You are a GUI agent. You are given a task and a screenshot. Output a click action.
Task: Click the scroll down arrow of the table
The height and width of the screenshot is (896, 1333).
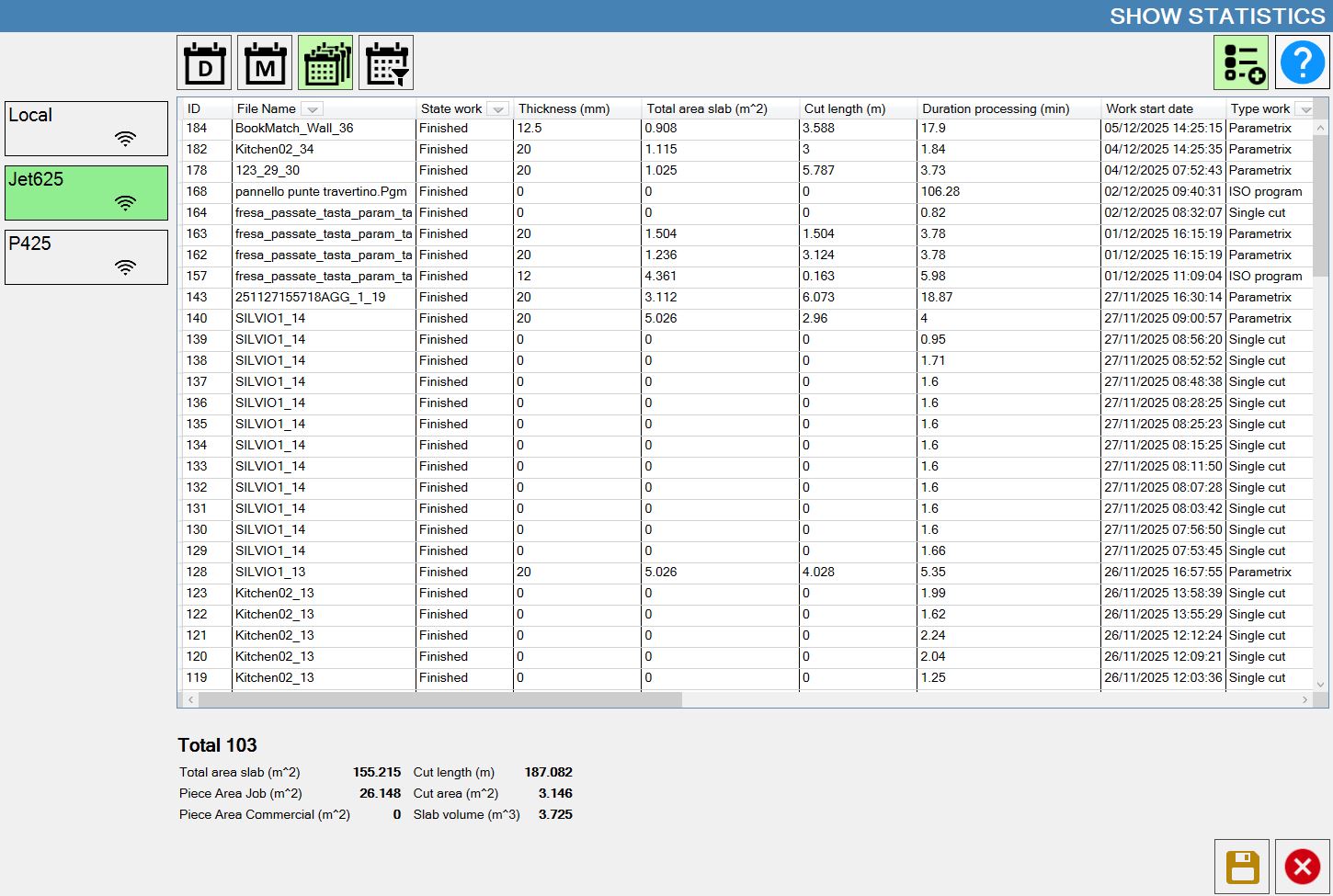pyautogui.click(x=1321, y=684)
